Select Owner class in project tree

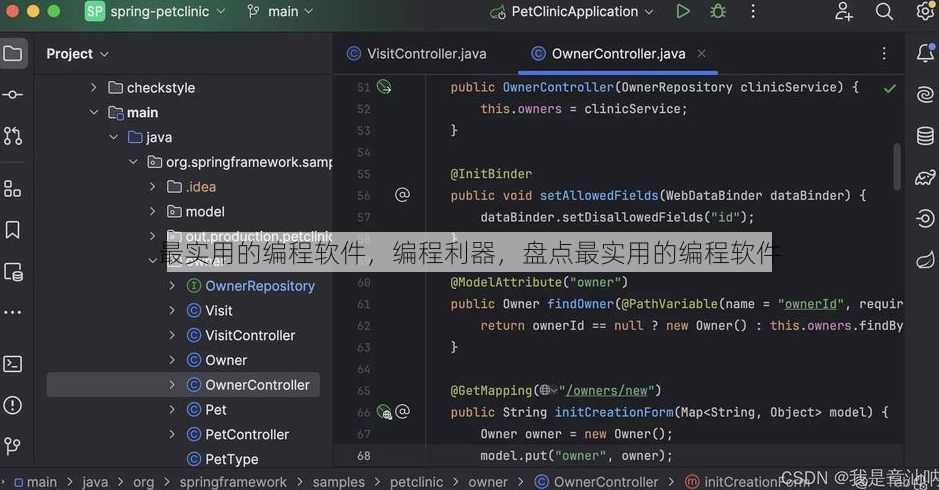(x=226, y=360)
